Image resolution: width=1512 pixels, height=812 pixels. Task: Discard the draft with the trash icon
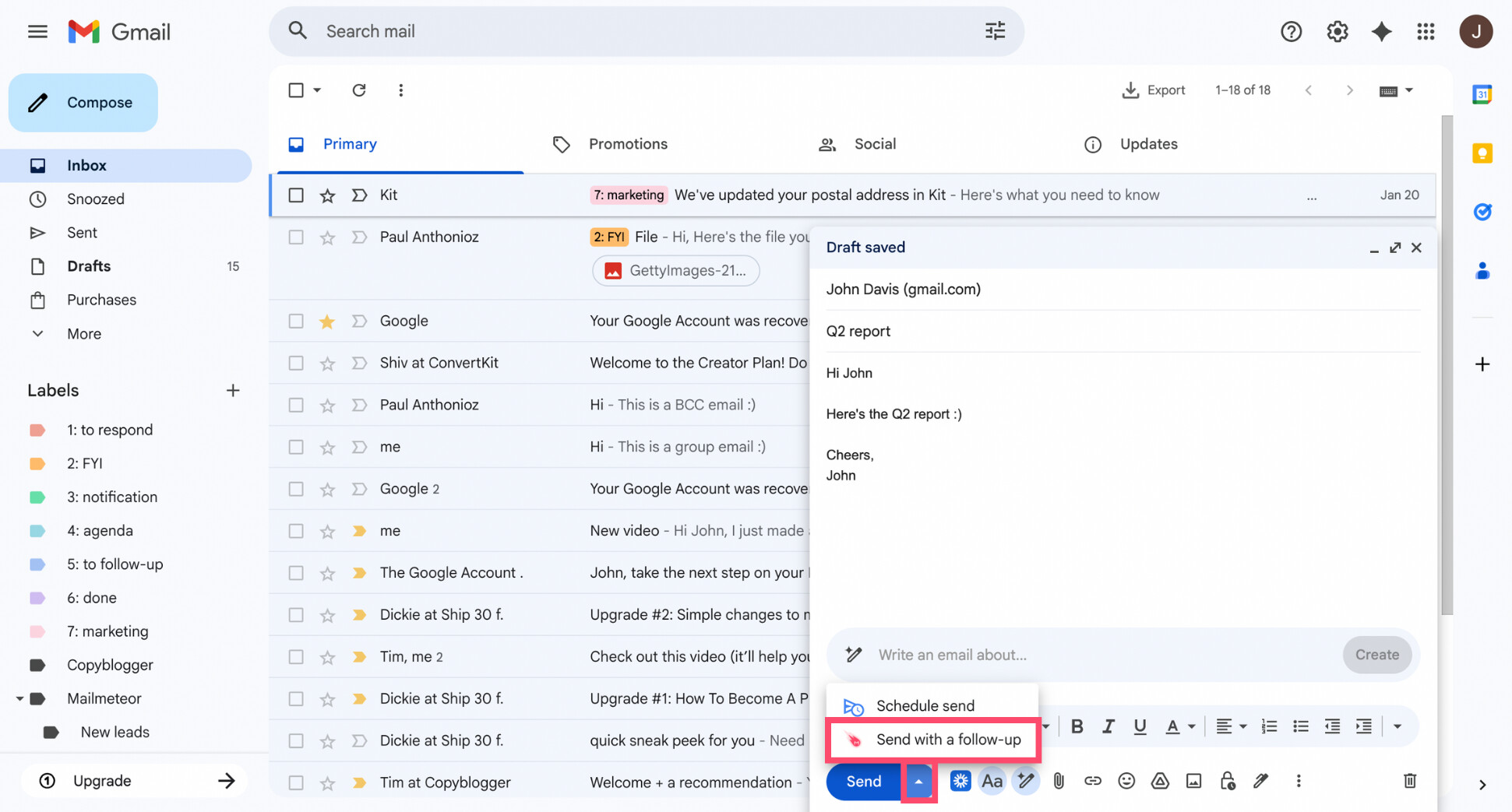(x=1409, y=781)
